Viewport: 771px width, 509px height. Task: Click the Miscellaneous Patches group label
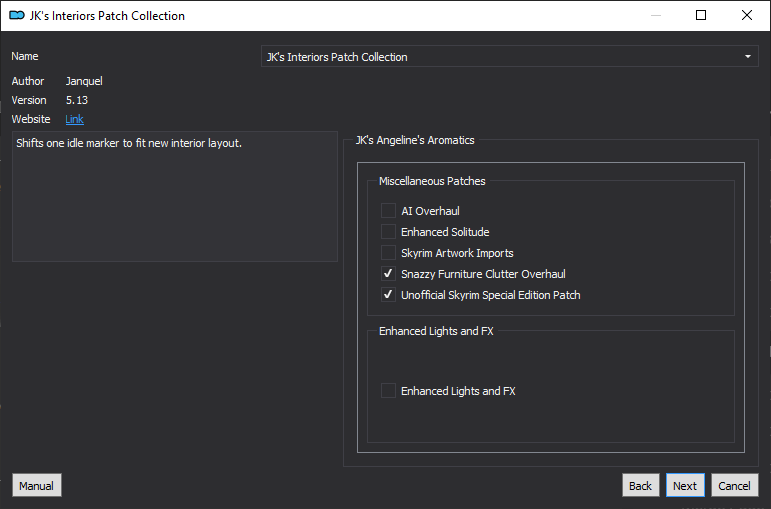[x=432, y=181]
